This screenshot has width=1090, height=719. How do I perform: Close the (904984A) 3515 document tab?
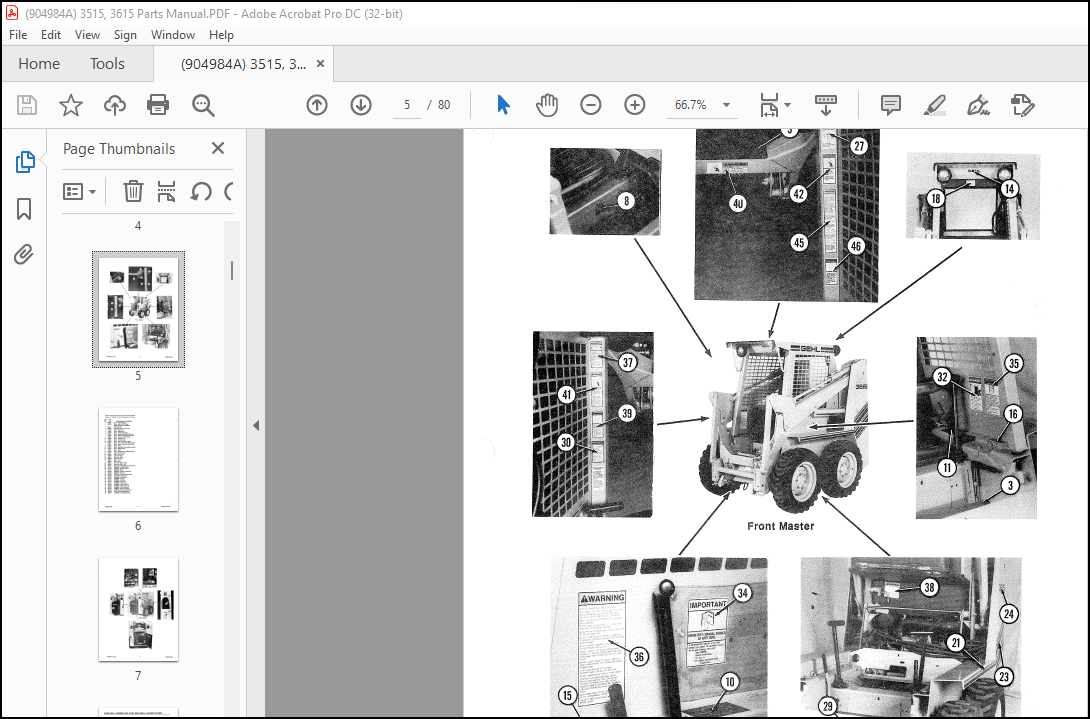(320, 64)
